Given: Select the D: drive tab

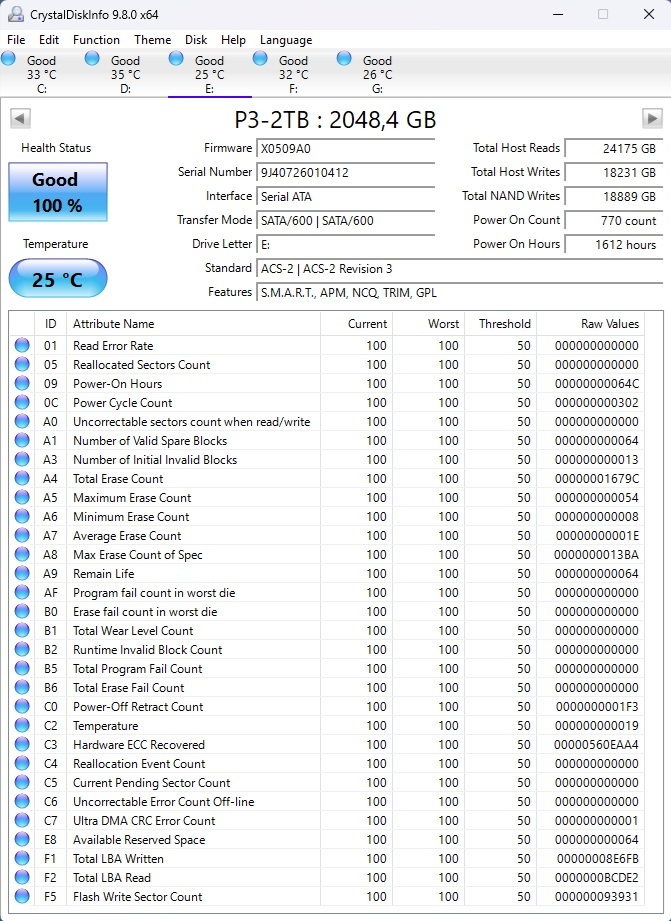Looking at the screenshot, I should pos(126,74).
